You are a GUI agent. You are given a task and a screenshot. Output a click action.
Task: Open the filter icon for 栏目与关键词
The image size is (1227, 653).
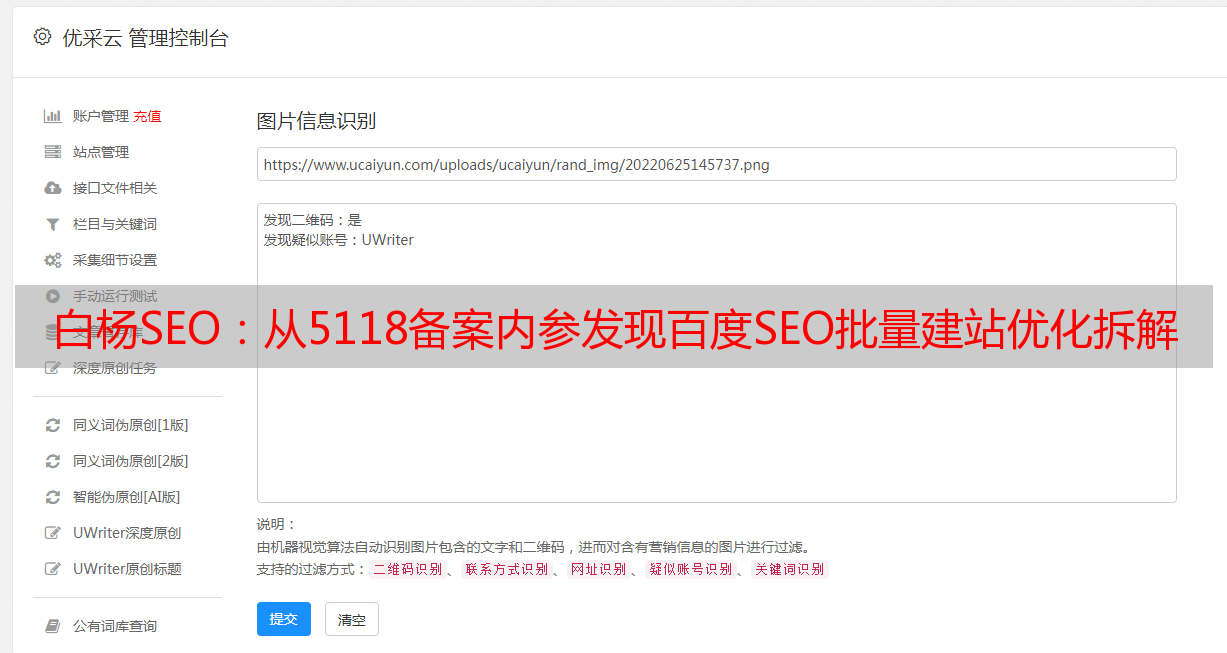click(x=53, y=224)
